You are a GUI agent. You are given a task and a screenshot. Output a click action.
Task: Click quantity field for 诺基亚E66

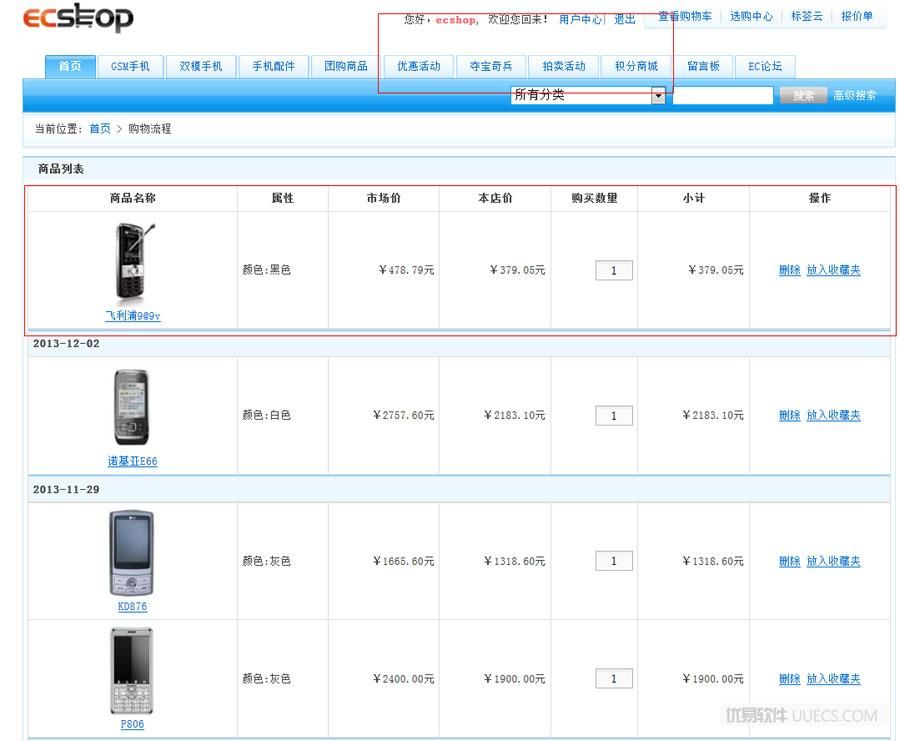tap(614, 416)
